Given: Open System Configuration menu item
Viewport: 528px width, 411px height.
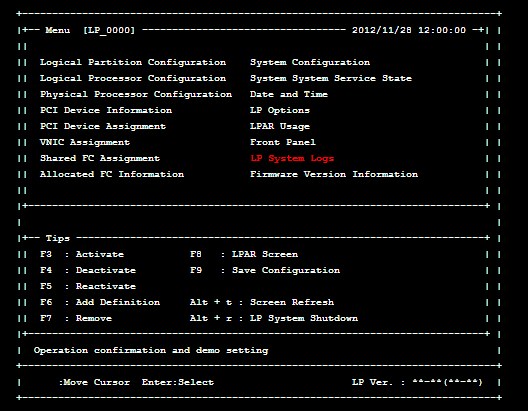Looking at the screenshot, I should [x=310, y=63].
